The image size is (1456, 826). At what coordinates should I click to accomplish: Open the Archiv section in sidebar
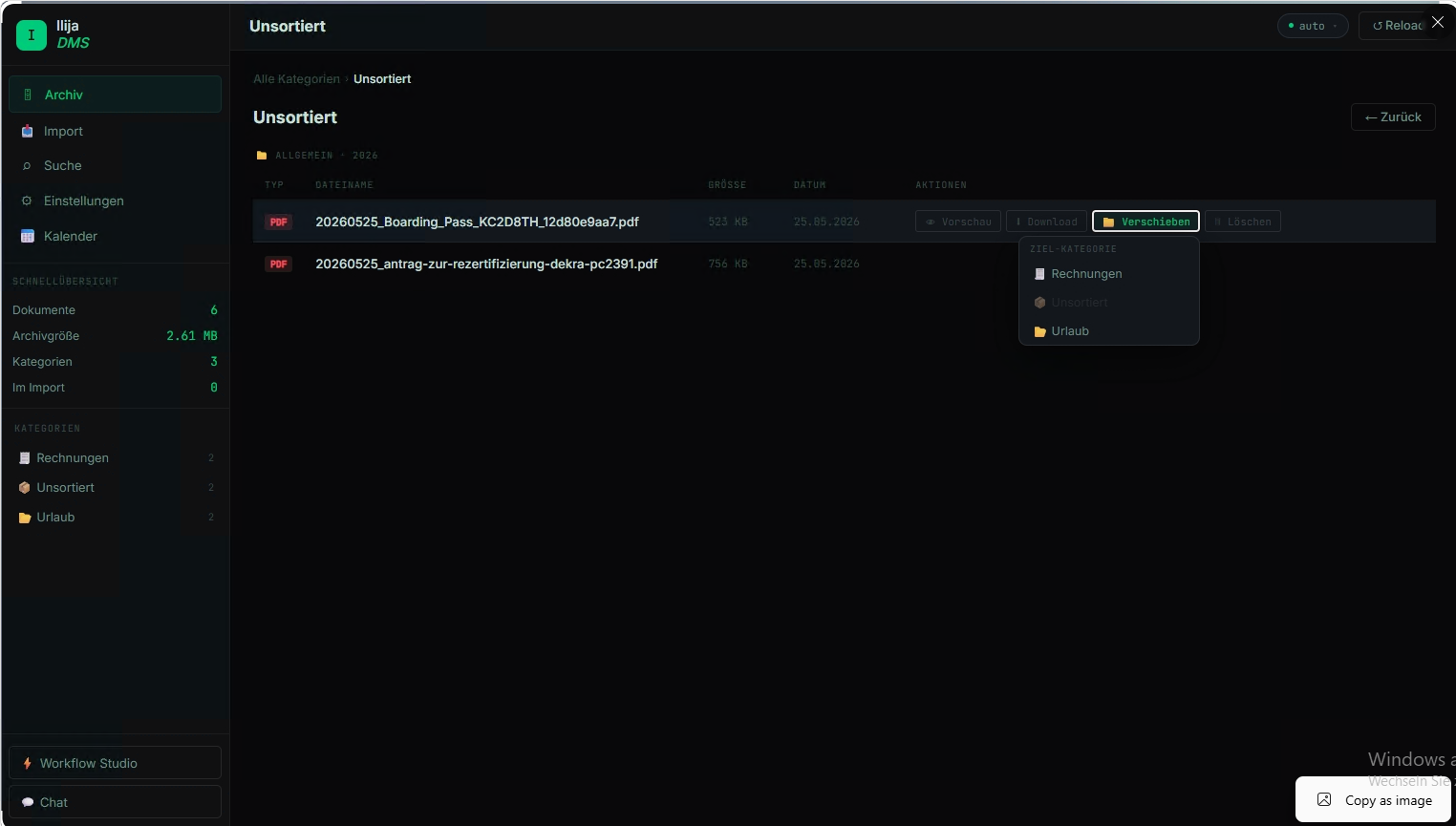[115, 95]
